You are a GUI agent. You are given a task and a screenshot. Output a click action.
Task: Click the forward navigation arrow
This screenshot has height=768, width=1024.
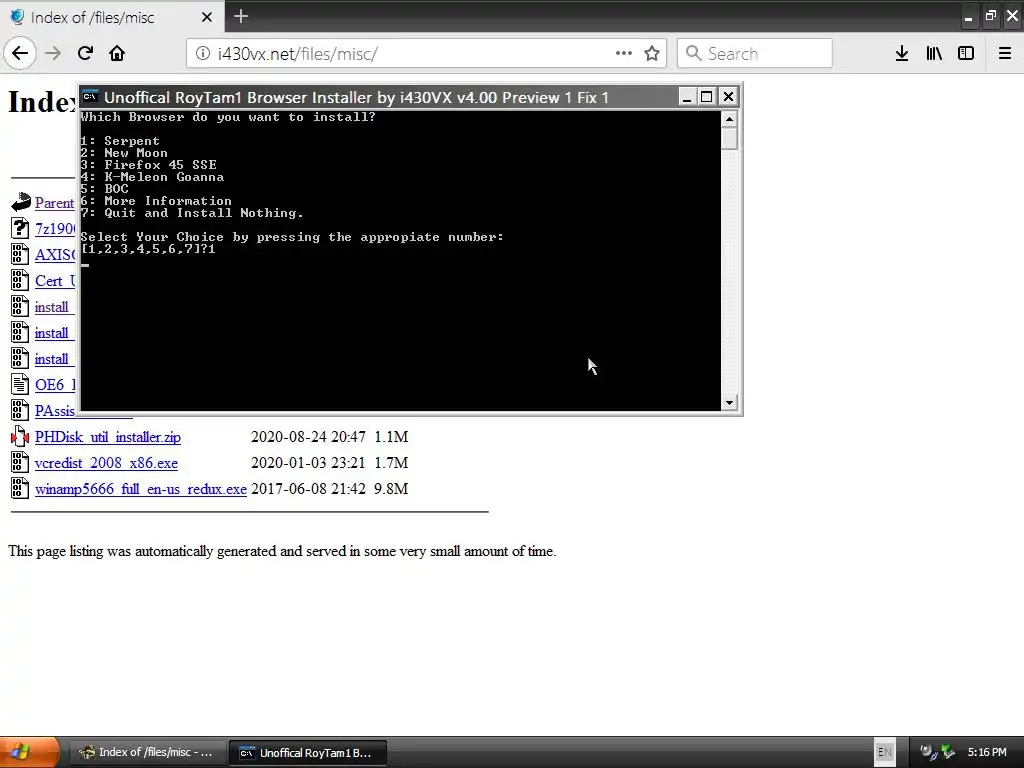(53, 54)
